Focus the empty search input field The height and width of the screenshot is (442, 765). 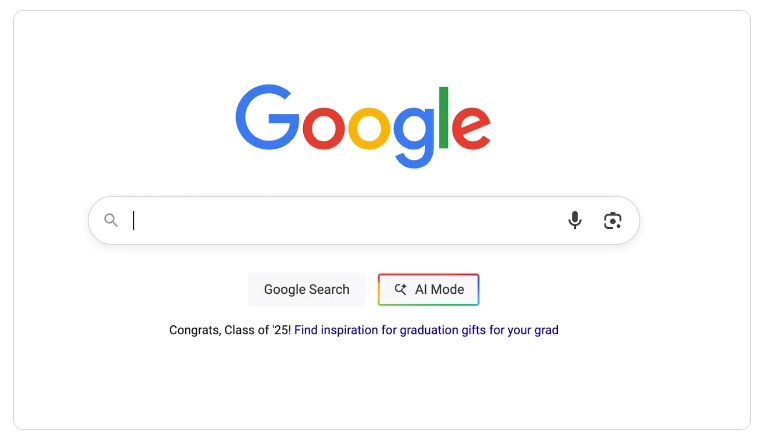click(344, 221)
